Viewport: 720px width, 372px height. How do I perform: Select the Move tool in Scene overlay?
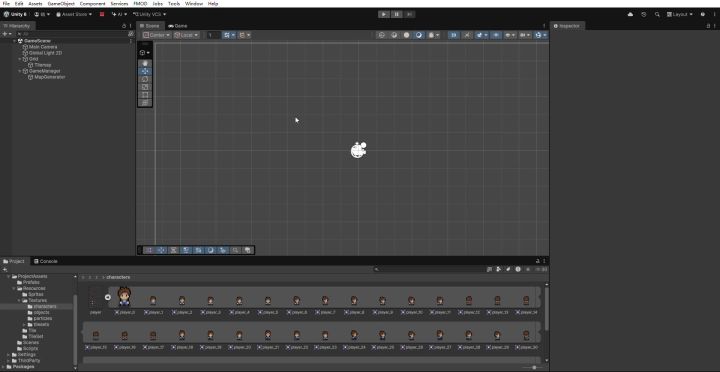[145, 71]
